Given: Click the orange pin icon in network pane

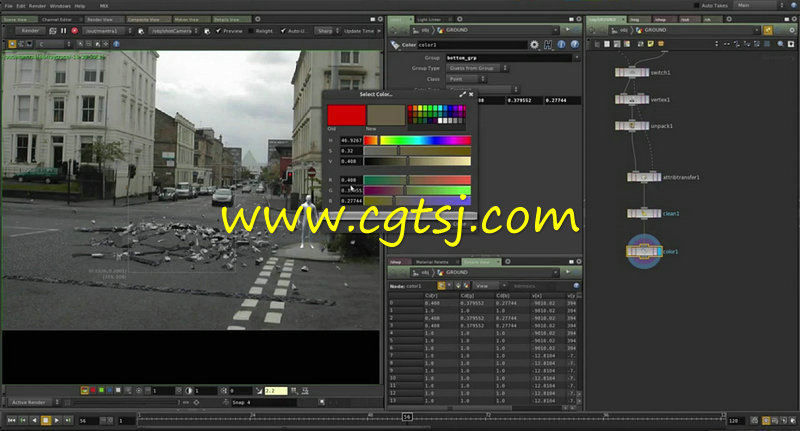Looking at the screenshot, I should tap(768, 31).
